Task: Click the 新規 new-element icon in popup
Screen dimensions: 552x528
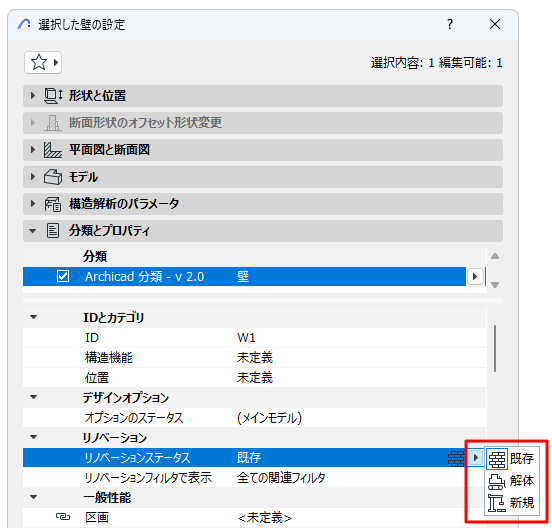Action: (x=497, y=503)
